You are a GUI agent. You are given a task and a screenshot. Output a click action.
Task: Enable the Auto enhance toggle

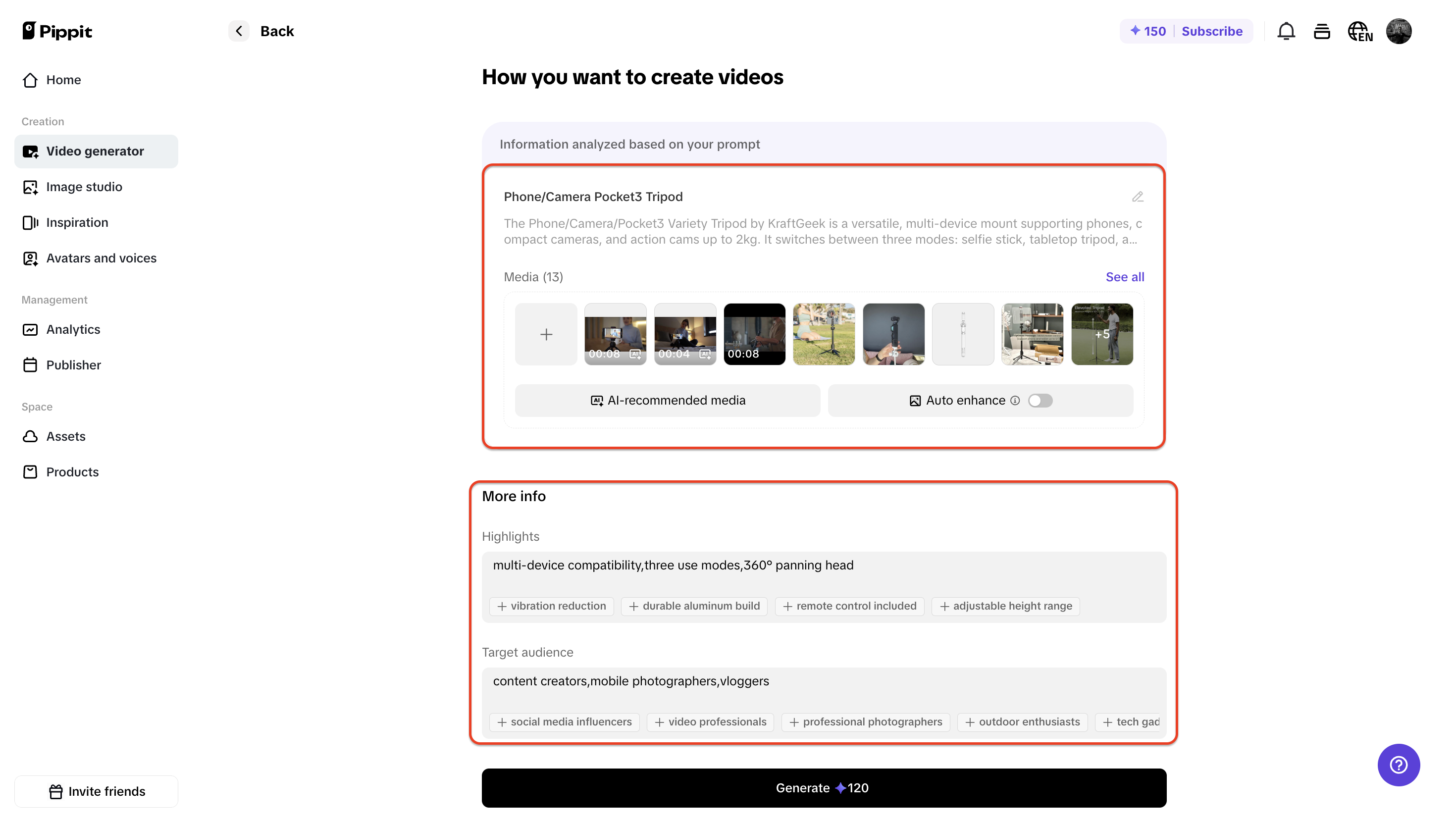pos(1040,400)
